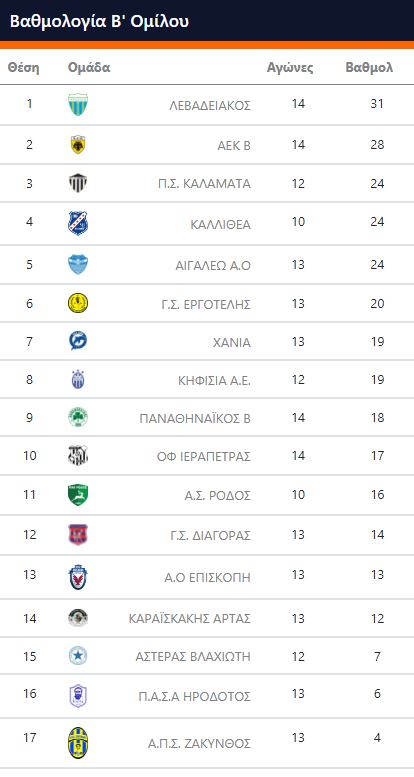Viewport: 414px width, 777px height.
Task: Click the ΛΕΒΑΔΕΙΑΚΟΣ team crest icon
Action: pyautogui.click(x=78, y=105)
